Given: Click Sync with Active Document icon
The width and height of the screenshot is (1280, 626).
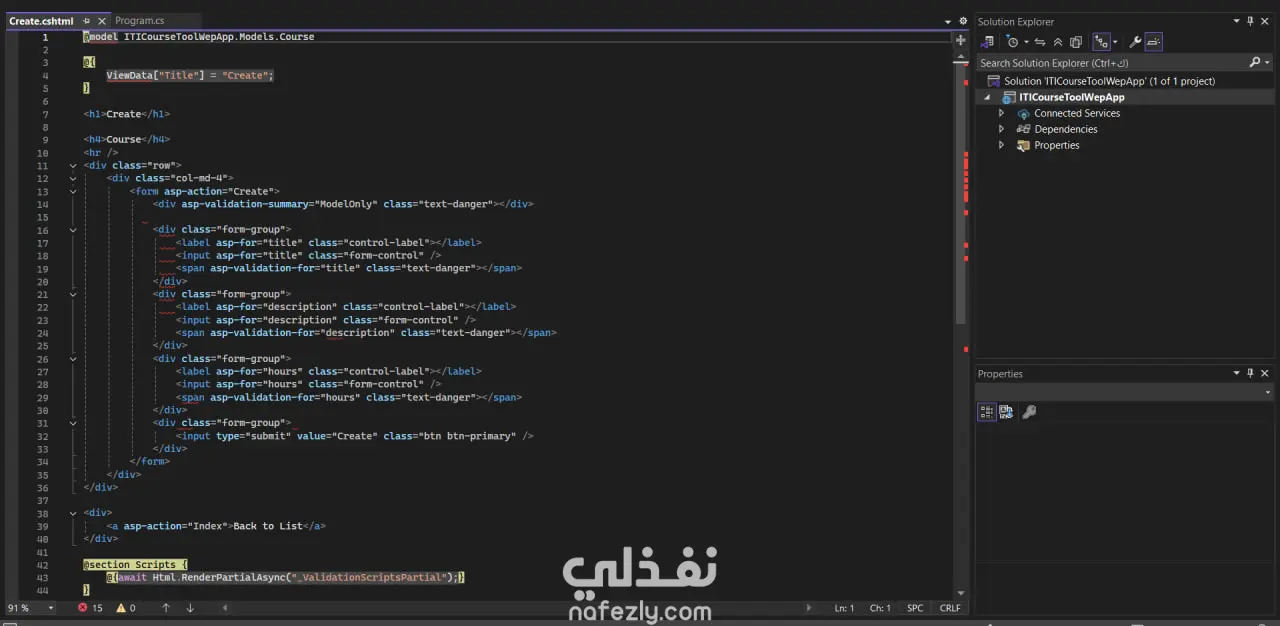Looking at the screenshot, I should [x=1040, y=42].
